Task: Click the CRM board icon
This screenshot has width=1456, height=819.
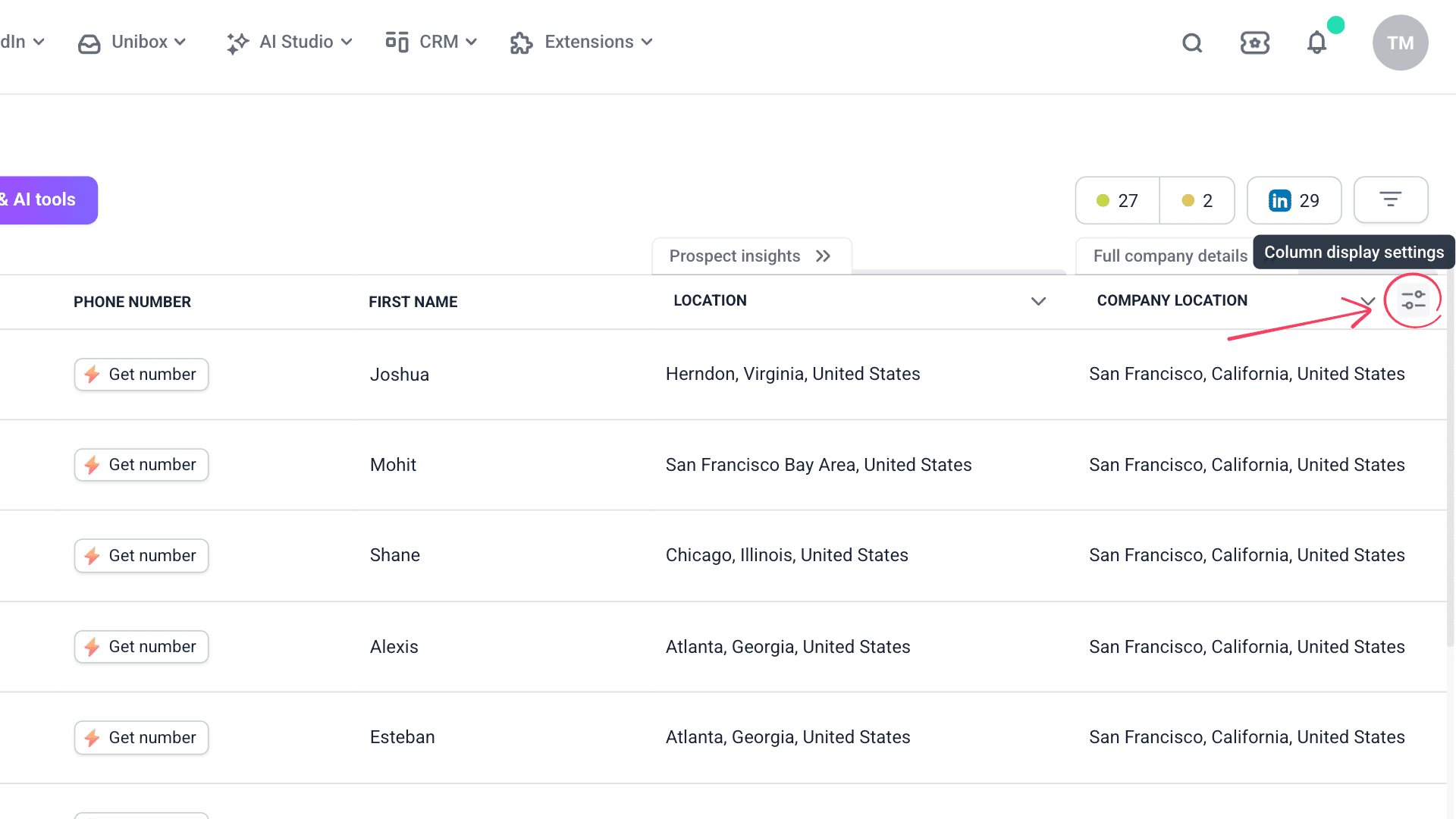Action: tap(397, 42)
